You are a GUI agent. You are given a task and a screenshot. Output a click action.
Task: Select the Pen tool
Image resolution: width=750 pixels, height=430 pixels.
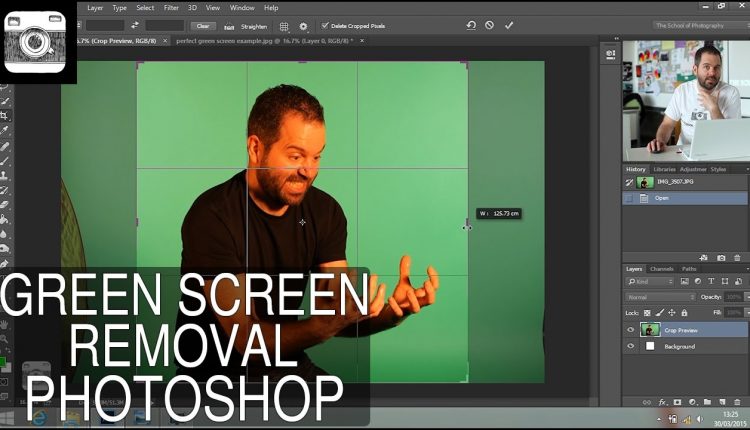[x=4, y=264]
